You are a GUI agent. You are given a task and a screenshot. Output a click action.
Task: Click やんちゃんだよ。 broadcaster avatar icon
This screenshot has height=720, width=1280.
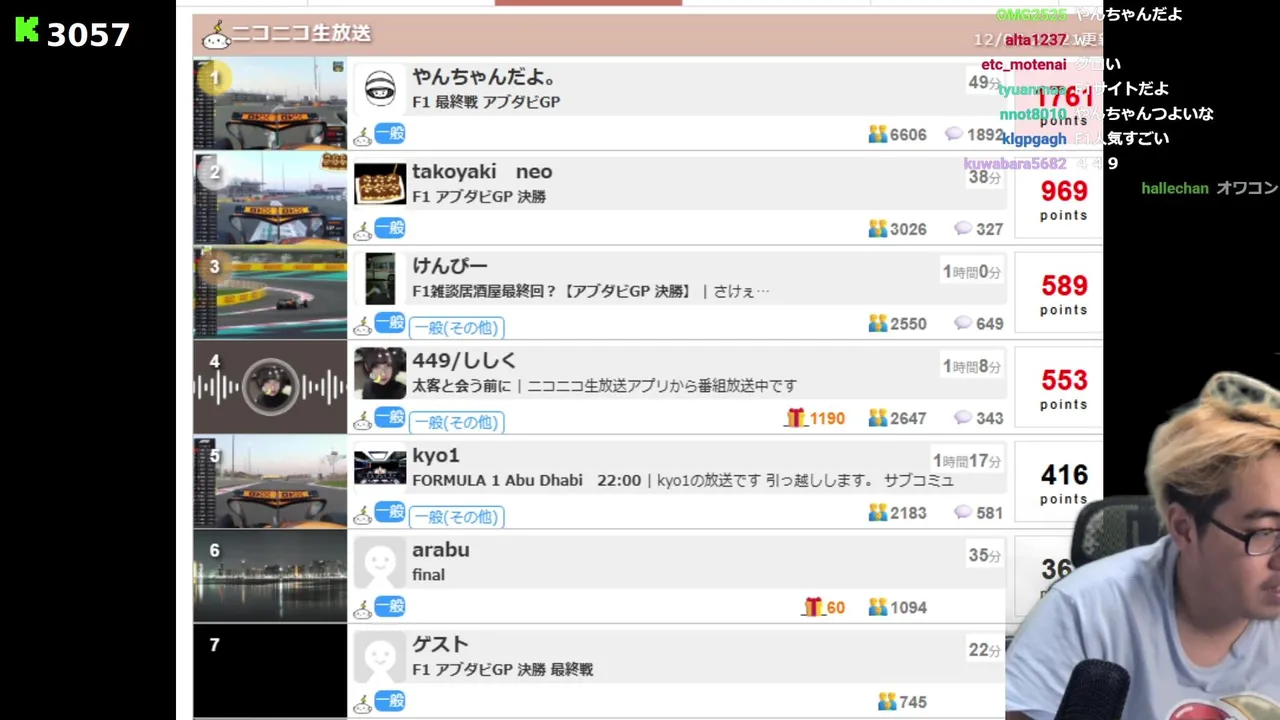380,89
